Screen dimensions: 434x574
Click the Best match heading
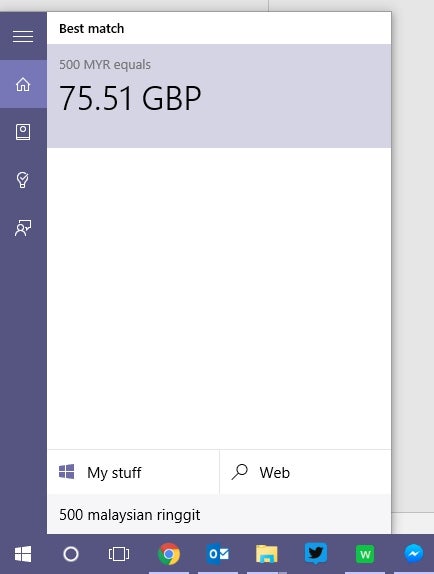(91, 29)
